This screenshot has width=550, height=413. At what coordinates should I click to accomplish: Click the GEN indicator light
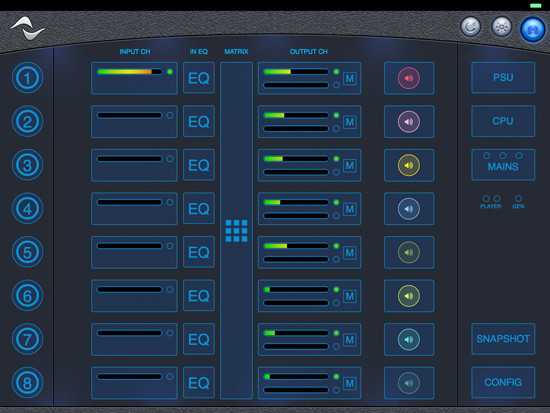click(518, 198)
